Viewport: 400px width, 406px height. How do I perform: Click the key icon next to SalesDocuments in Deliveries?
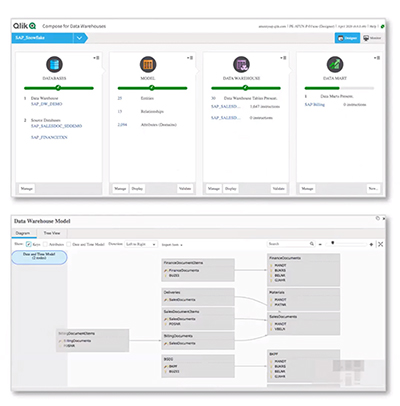(x=166, y=300)
